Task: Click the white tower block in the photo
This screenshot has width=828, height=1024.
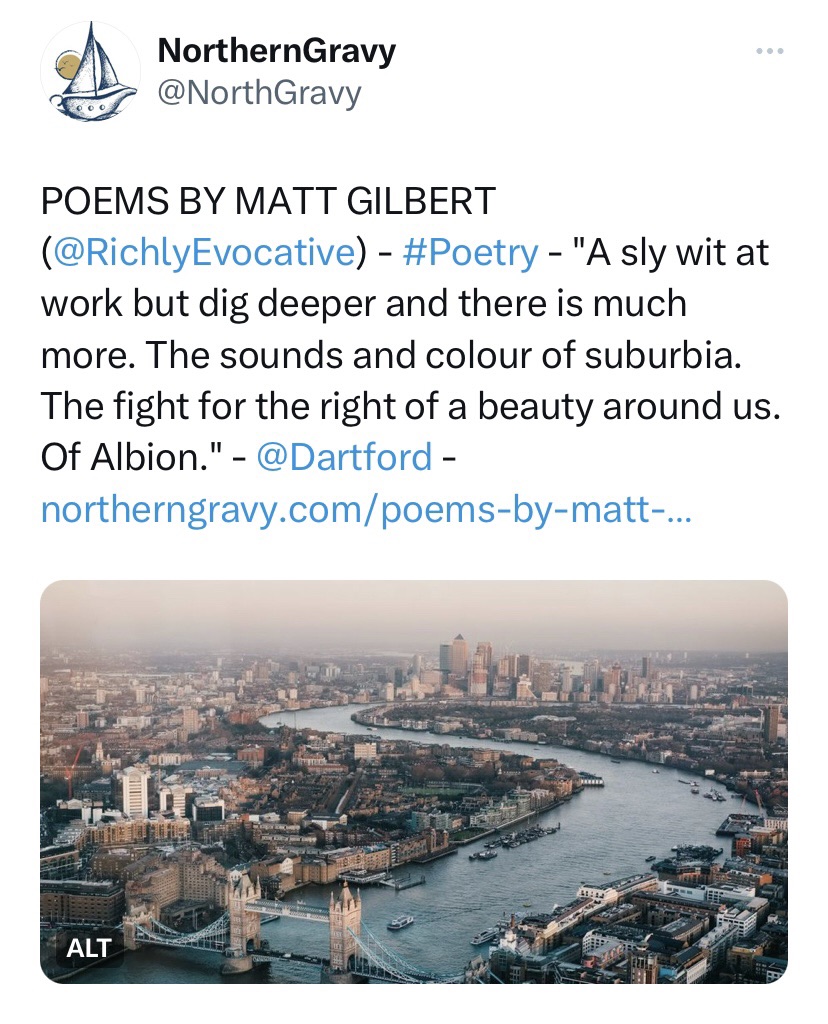Action: coord(136,792)
